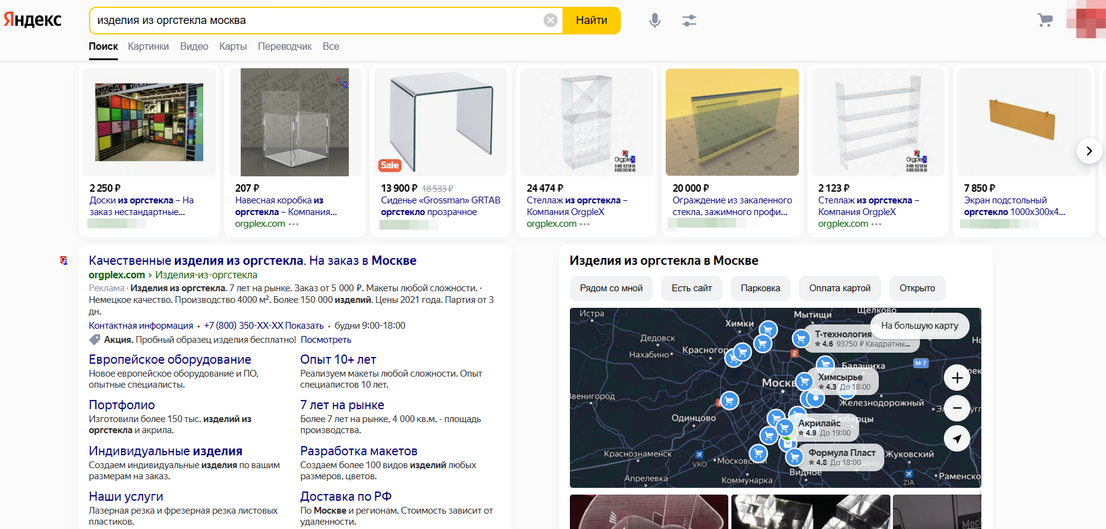1106x529 pixels.
Task: Open the 7 лет на рынке sitelink
Action: [x=342, y=405]
